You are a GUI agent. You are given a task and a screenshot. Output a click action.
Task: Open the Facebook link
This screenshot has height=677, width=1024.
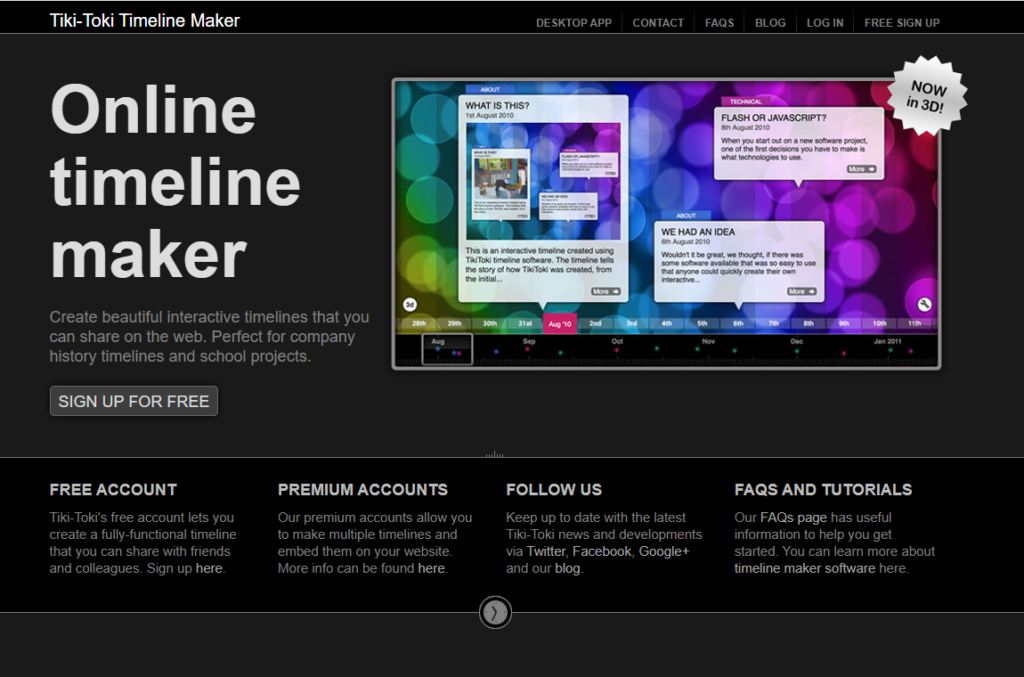[x=602, y=551]
